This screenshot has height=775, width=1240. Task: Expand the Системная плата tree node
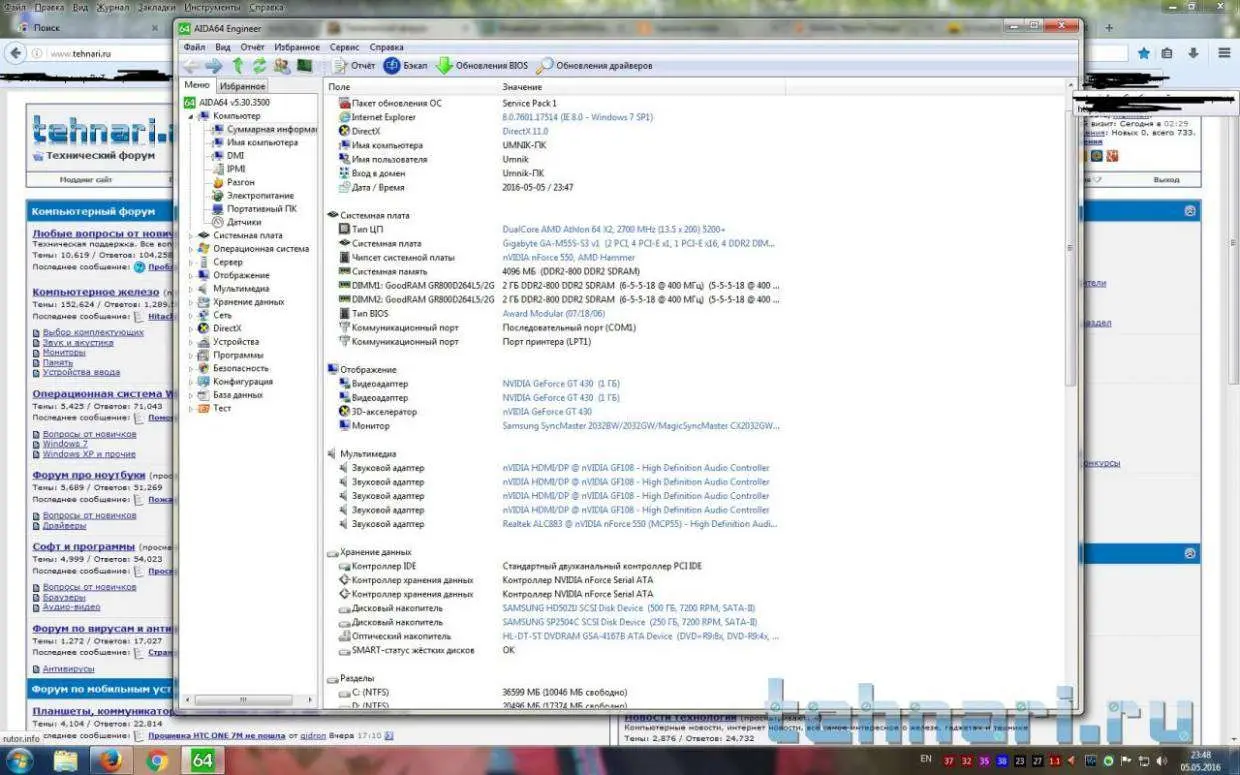pyautogui.click(x=191, y=236)
